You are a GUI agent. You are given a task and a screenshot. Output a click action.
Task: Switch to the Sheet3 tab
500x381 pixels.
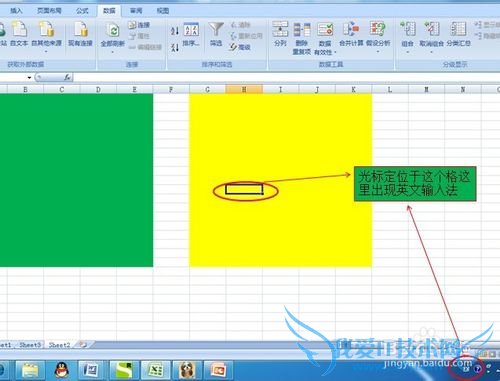(30, 345)
